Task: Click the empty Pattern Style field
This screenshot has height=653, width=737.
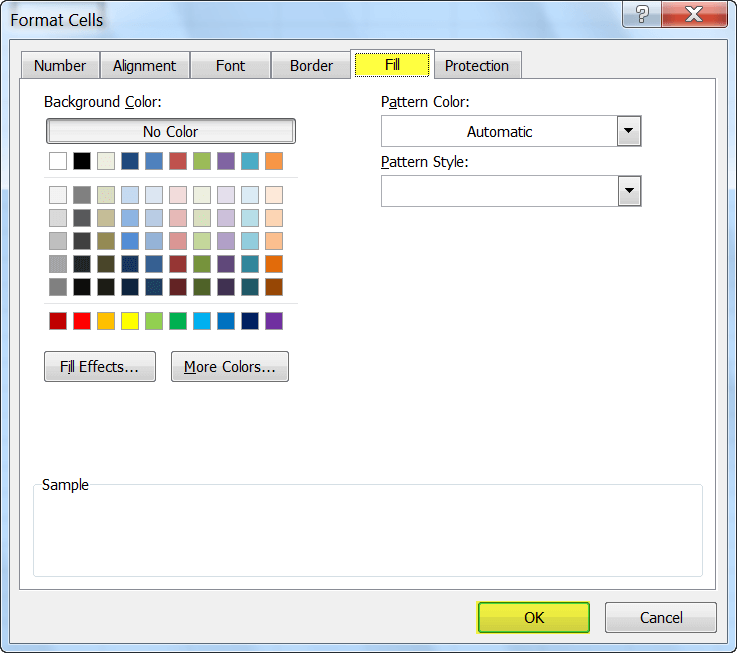Action: (499, 191)
